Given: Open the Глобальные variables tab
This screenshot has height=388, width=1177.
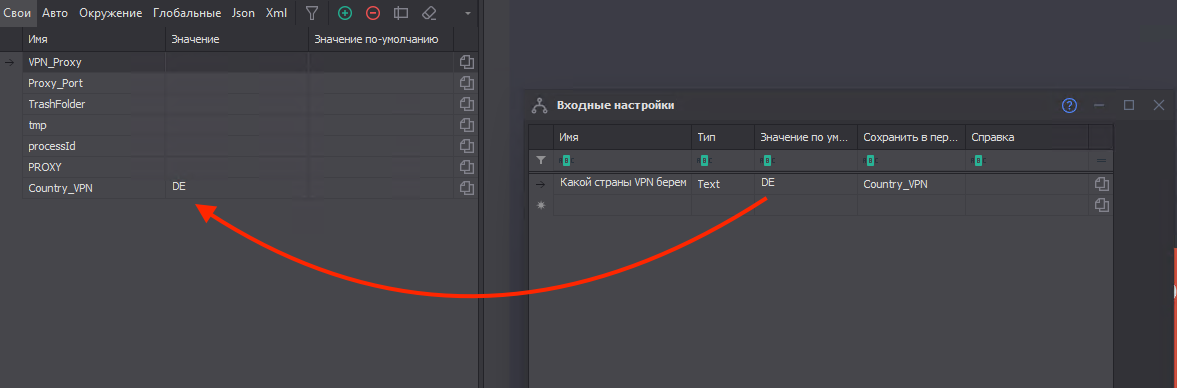Looking at the screenshot, I should click(187, 13).
